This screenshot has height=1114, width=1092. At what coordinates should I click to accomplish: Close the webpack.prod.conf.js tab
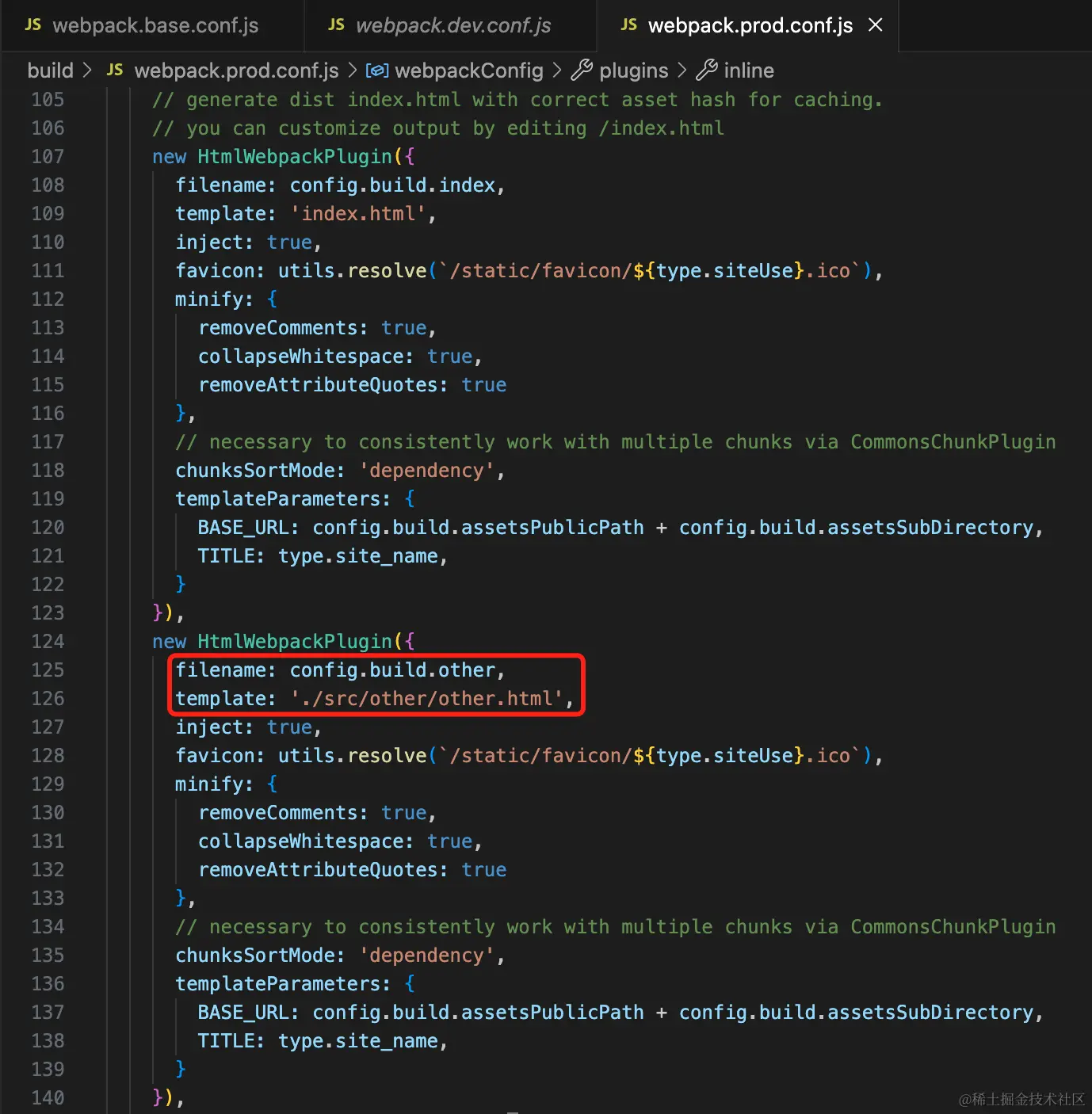pyautogui.click(x=876, y=25)
